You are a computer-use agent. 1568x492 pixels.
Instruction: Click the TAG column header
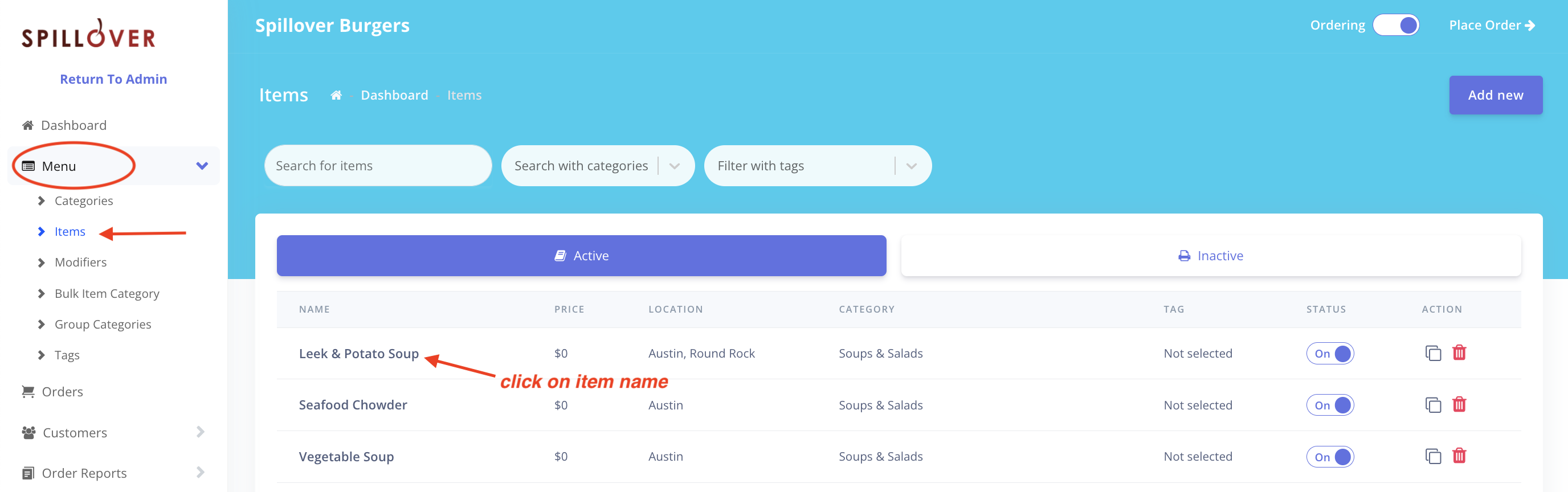(x=1174, y=310)
